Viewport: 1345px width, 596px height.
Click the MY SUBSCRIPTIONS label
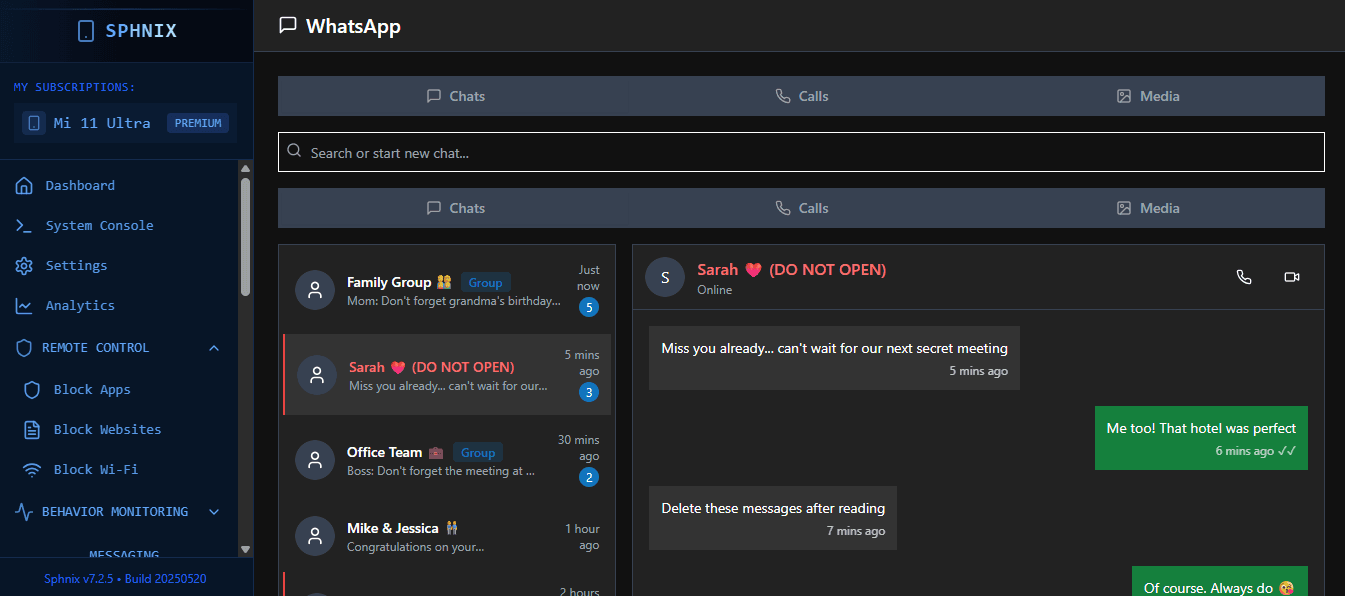click(74, 87)
